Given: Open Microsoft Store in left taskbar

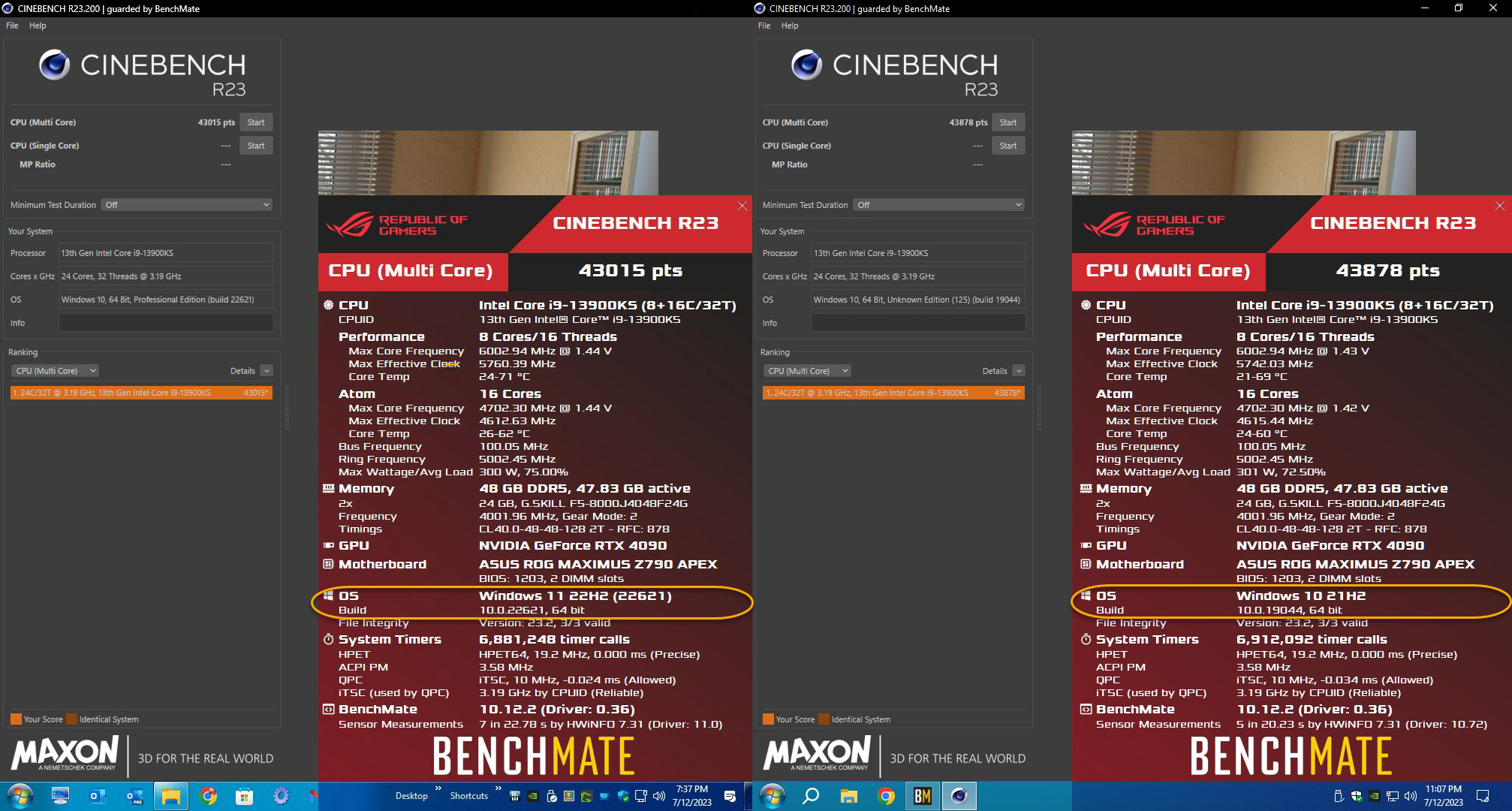Looking at the screenshot, I should (244, 796).
